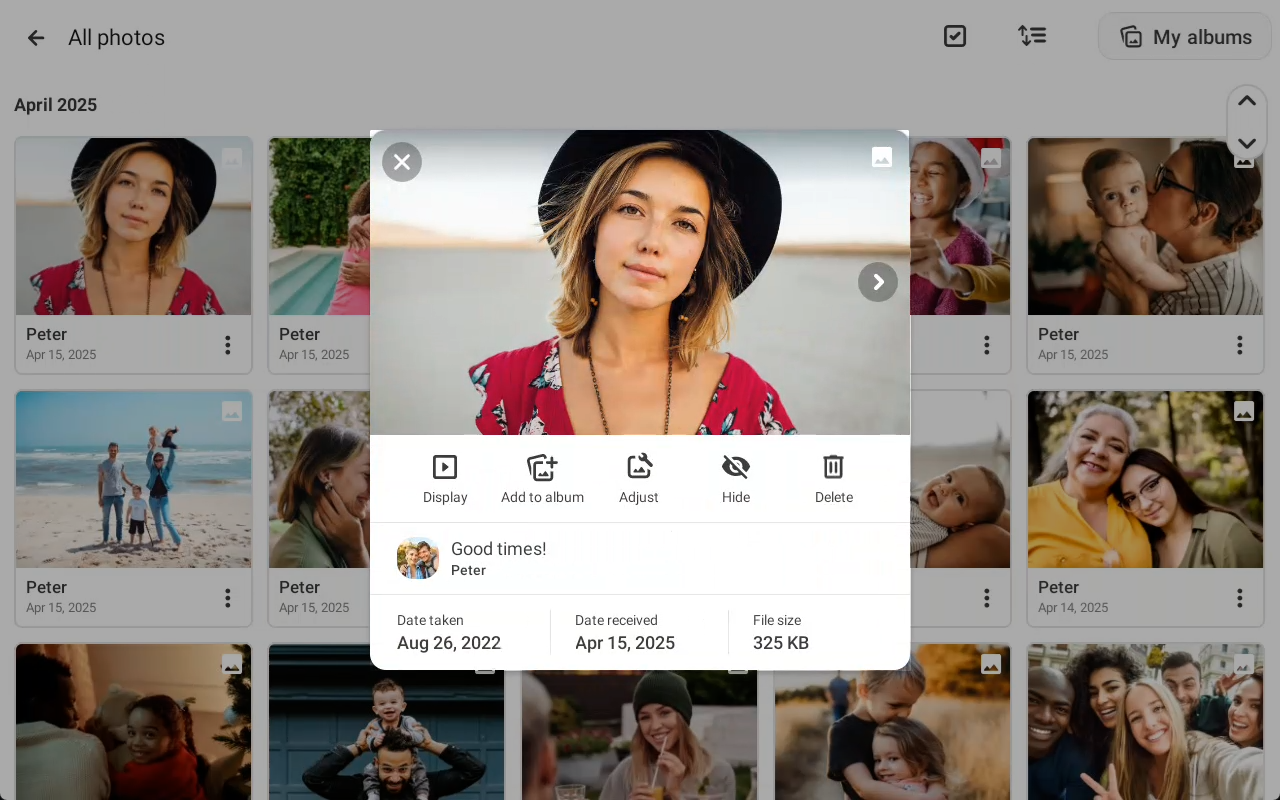Click the Adjust action for this photo
This screenshot has height=800, width=1280.
click(639, 479)
